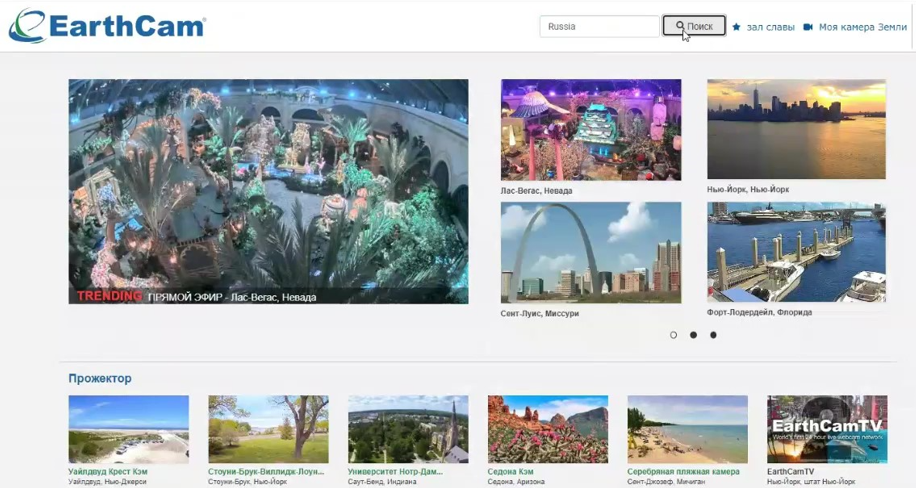Click the search field containing Russia

(598, 27)
